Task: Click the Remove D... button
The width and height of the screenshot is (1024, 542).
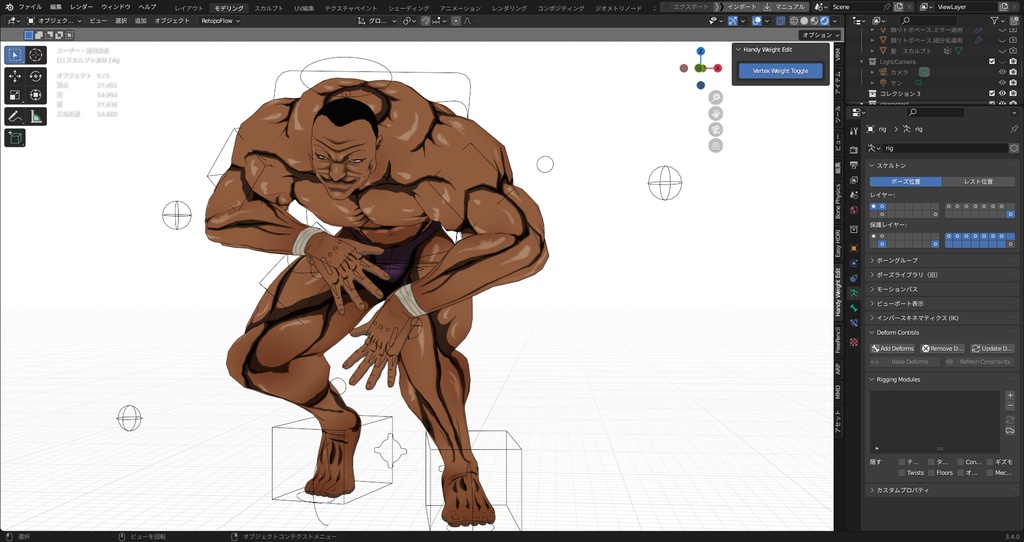Action: [942, 349]
